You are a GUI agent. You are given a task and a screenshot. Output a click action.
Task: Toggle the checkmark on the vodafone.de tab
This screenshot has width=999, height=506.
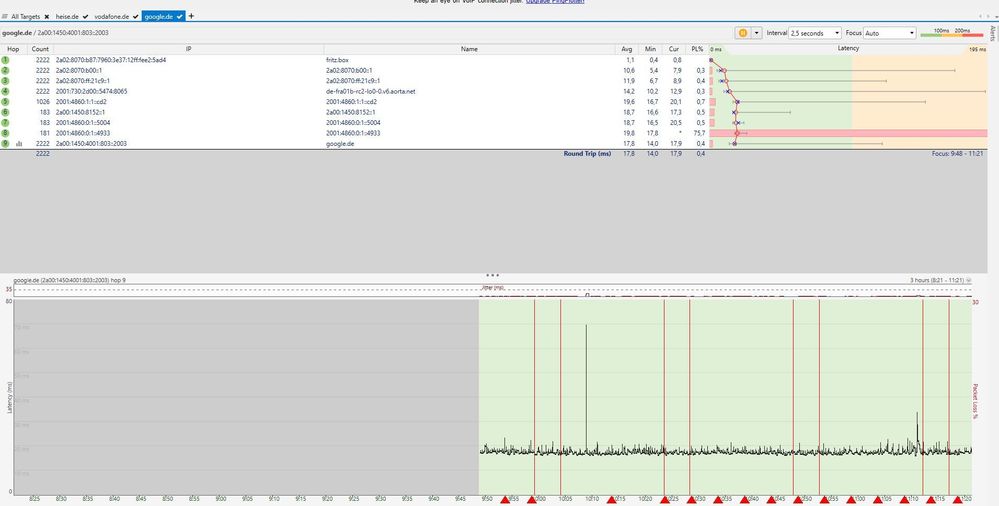point(135,17)
